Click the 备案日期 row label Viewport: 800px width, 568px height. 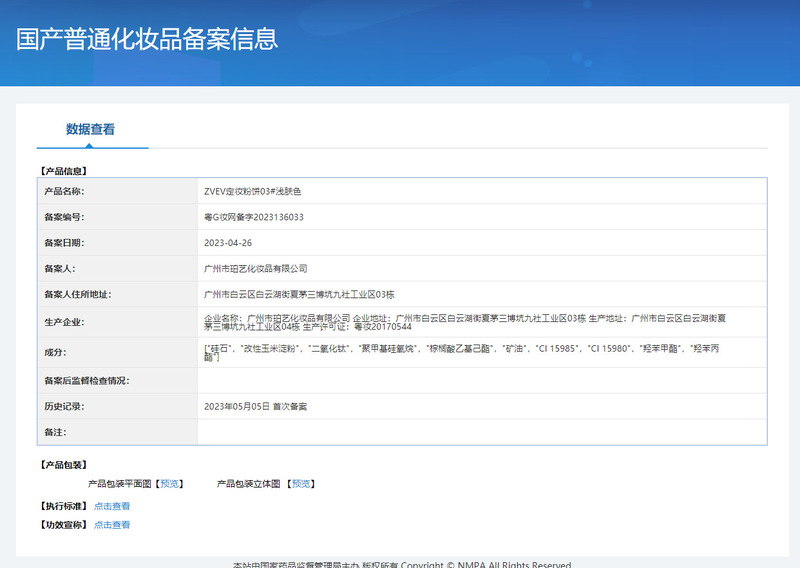click(64, 243)
